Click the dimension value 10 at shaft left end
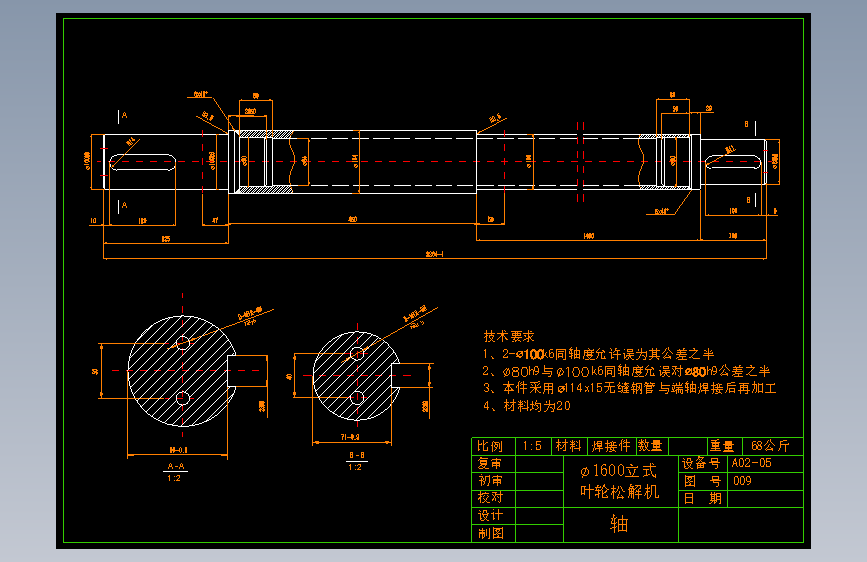Screen dimensions: 867x562 93,221
